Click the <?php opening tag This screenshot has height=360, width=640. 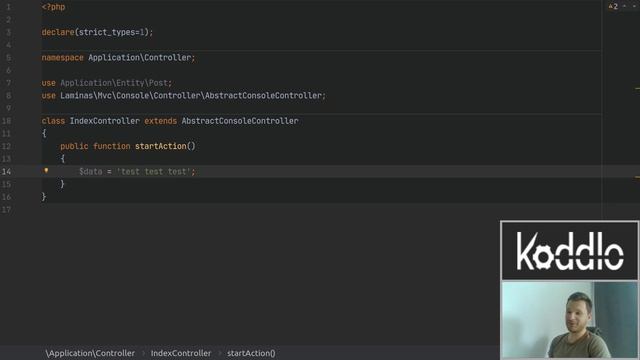pos(53,7)
